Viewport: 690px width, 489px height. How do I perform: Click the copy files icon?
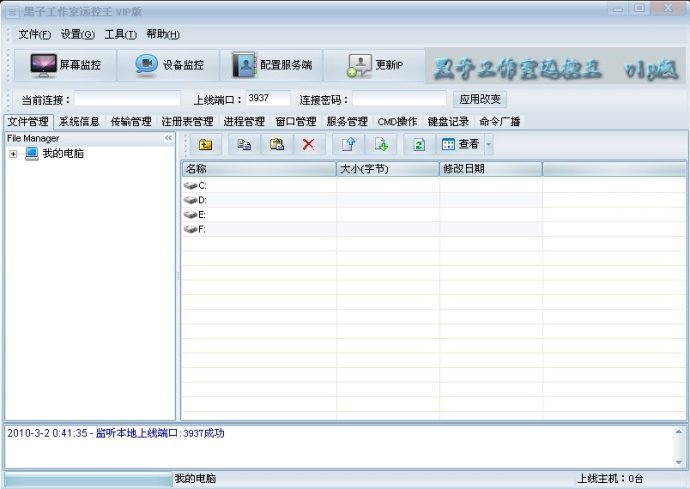click(x=244, y=144)
